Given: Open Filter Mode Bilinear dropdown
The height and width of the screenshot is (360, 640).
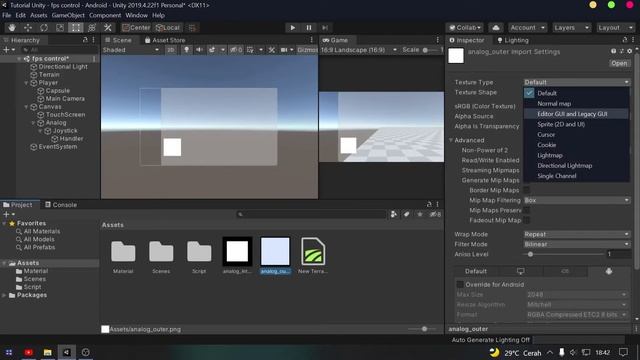Looking at the screenshot, I should 577,244.
